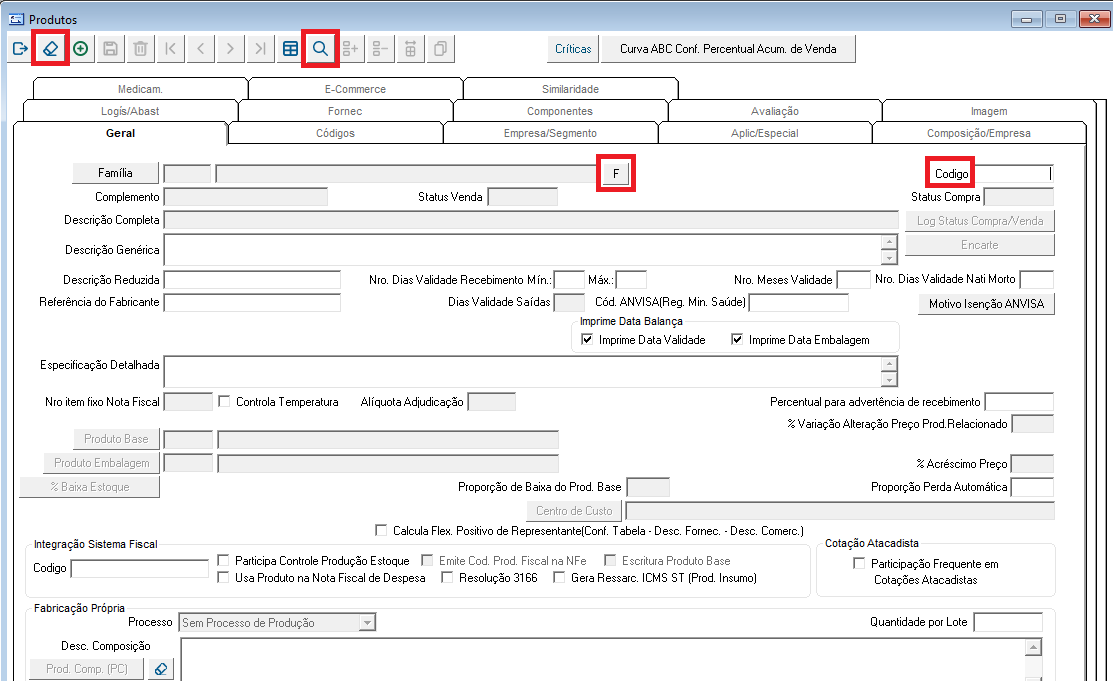Open the Processo dropdown list

[367, 623]
